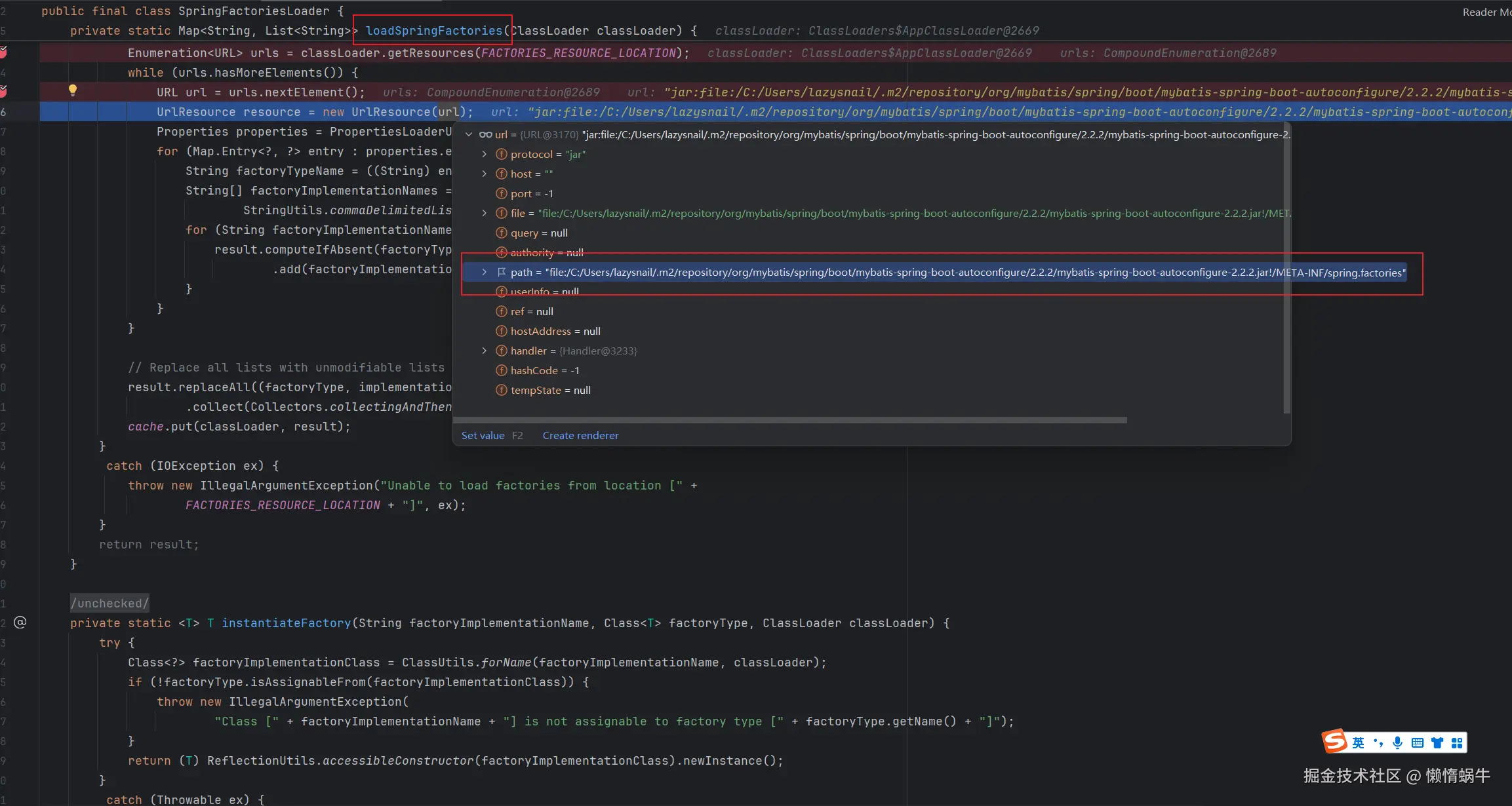Image resolution: width=1512 pixels, height=806 pixels.
Task: Switch Sogou input mode via 英 button
Action: click(x=1358, y=742)
